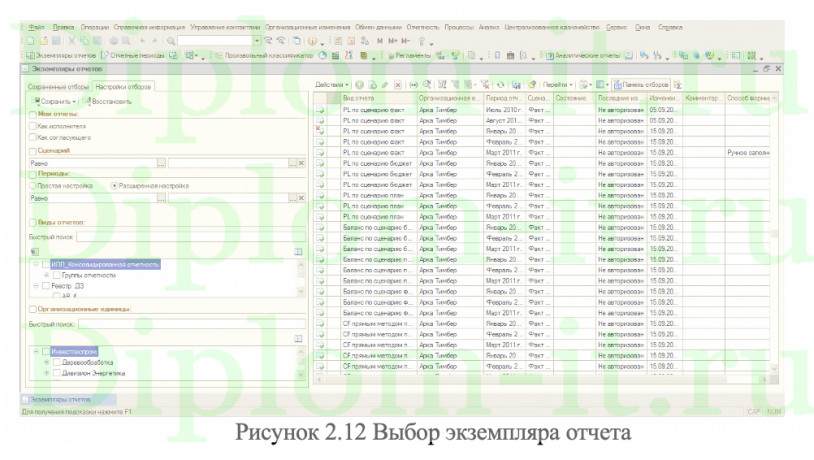
Task: Click the report list vertical scrollbar
Action: pyautogui.click(x=774, y=233)
